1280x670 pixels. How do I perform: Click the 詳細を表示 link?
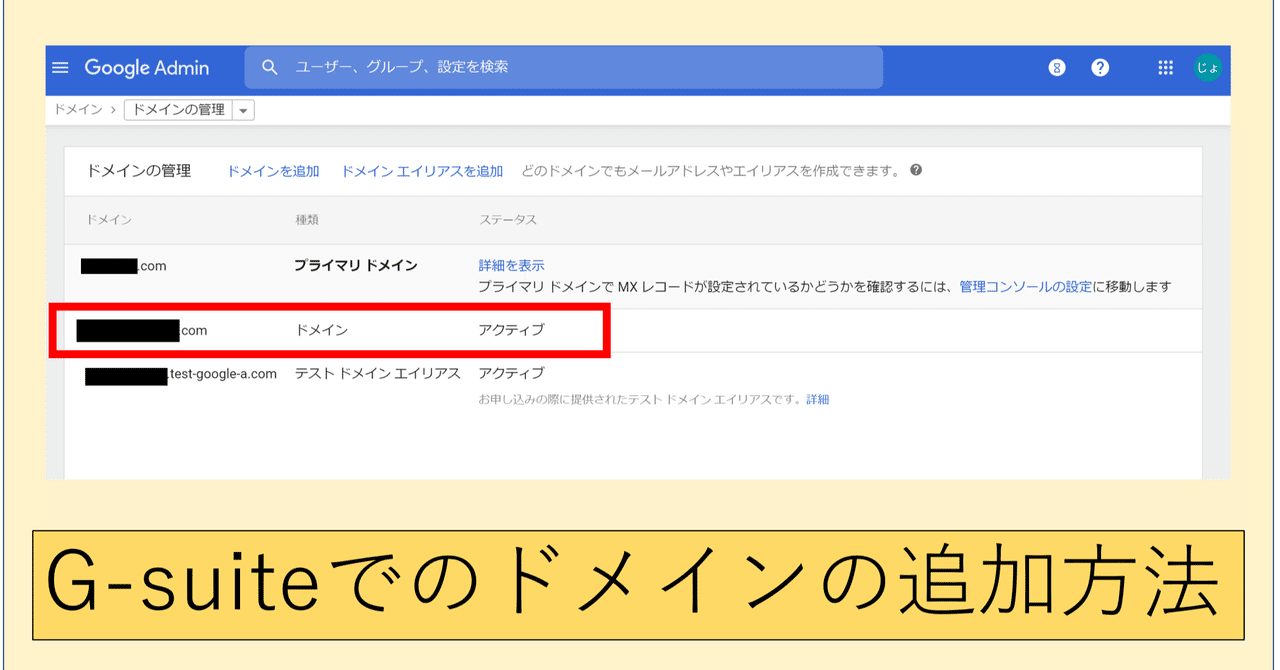[511, 266]
